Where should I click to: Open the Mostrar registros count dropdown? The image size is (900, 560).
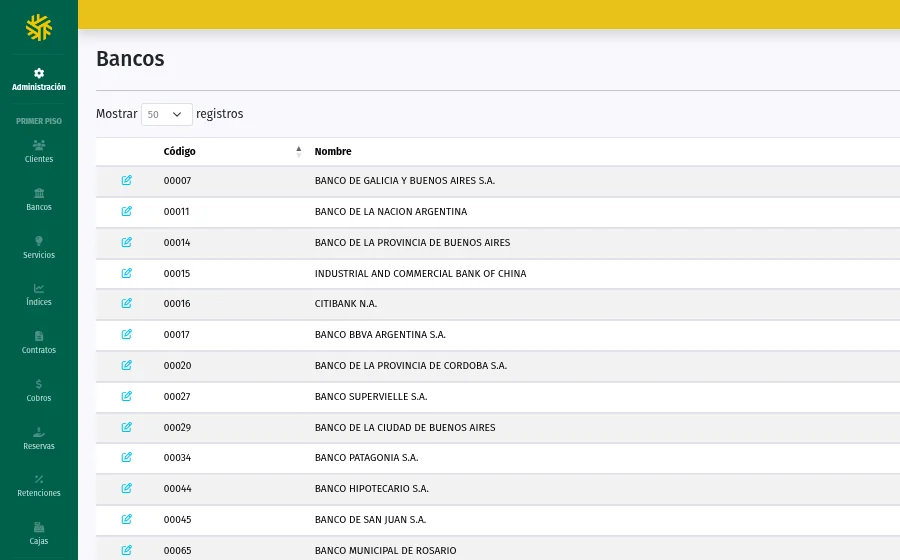pos(166,114)
